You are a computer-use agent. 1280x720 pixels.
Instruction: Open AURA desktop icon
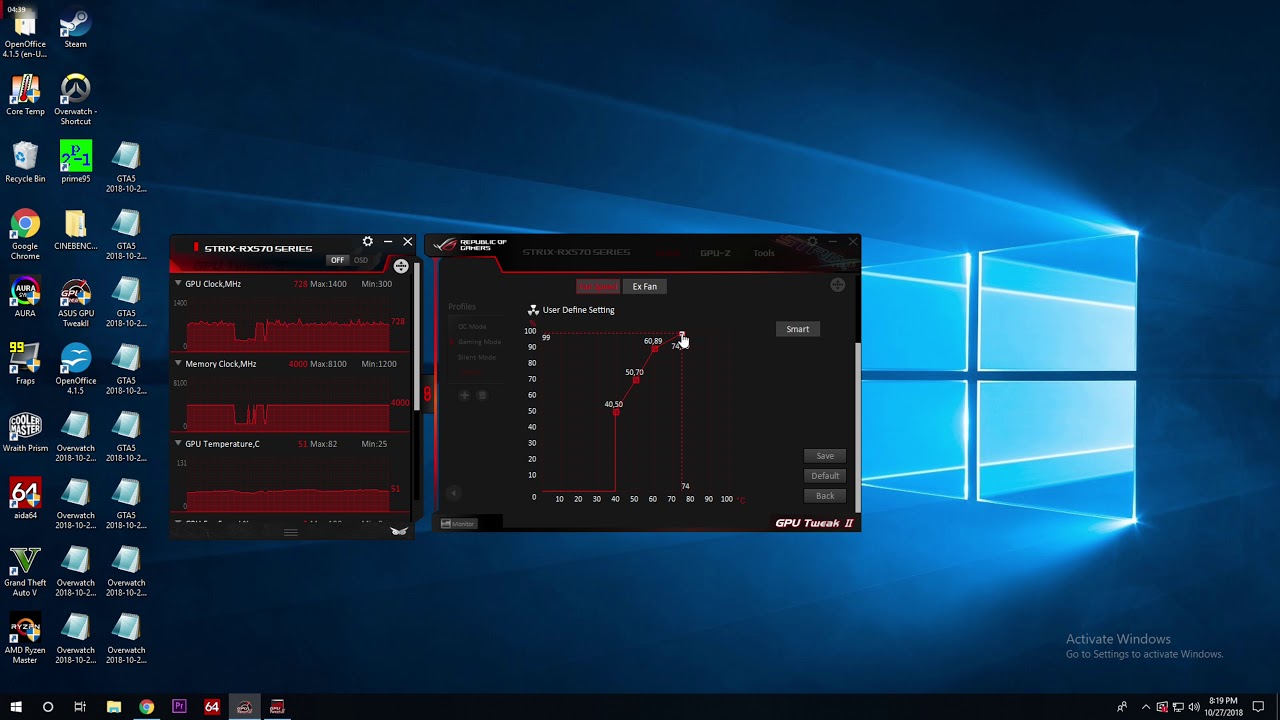point(25,299)
